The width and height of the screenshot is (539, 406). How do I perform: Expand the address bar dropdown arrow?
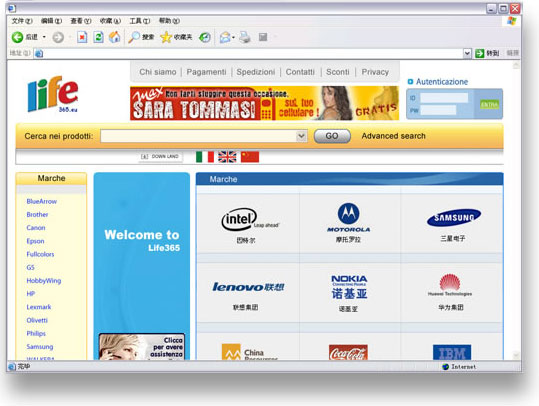pos(467,53)
